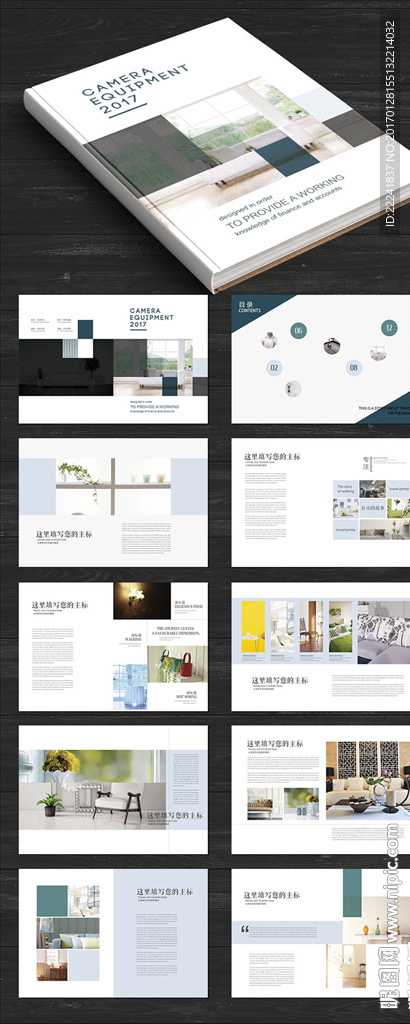Click the 目录 CONTENTS heading
The width and height of the screenshot is (410, 1024).
[249, 307]
